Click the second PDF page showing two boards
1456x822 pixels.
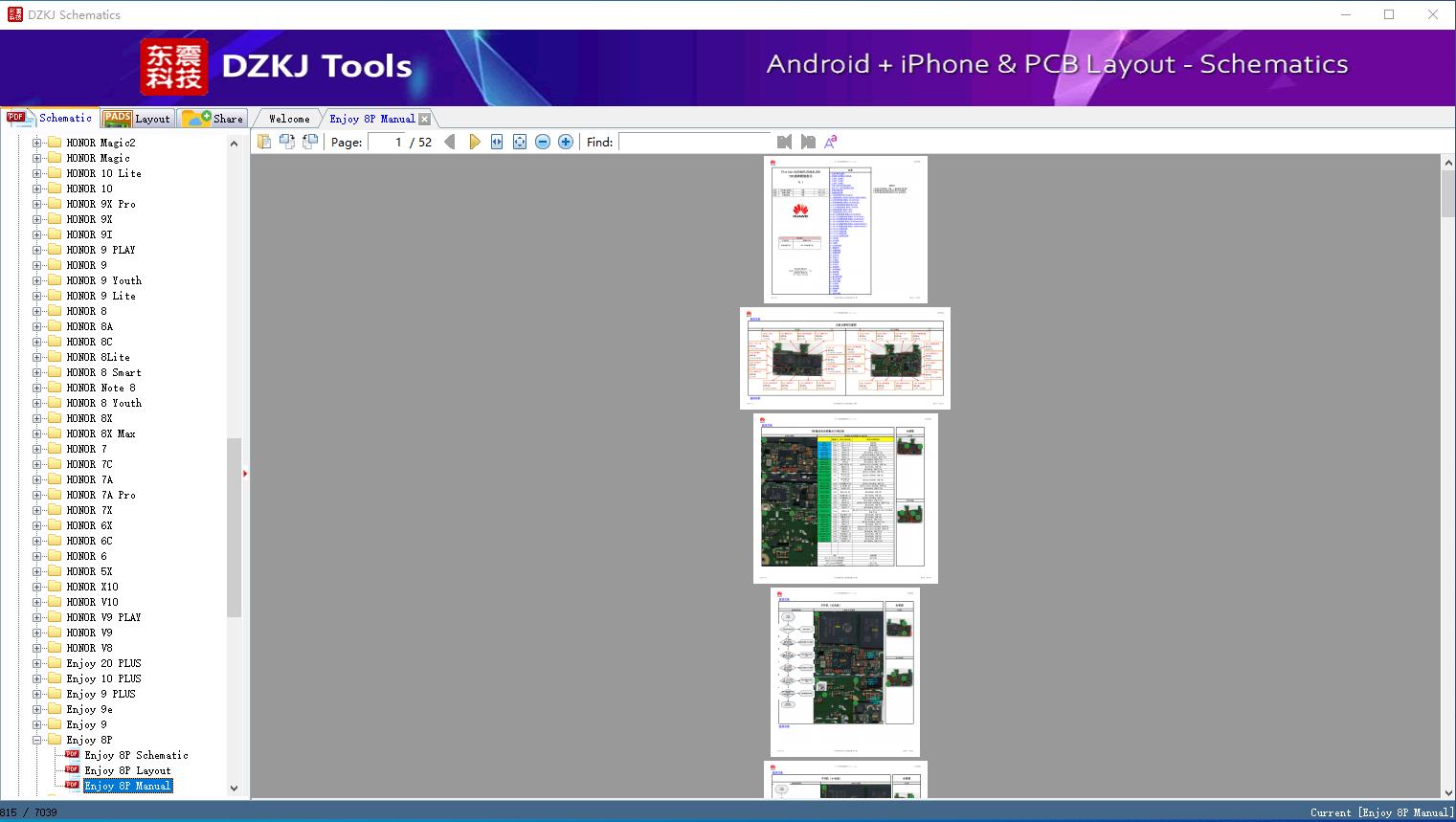coord(845,358)
